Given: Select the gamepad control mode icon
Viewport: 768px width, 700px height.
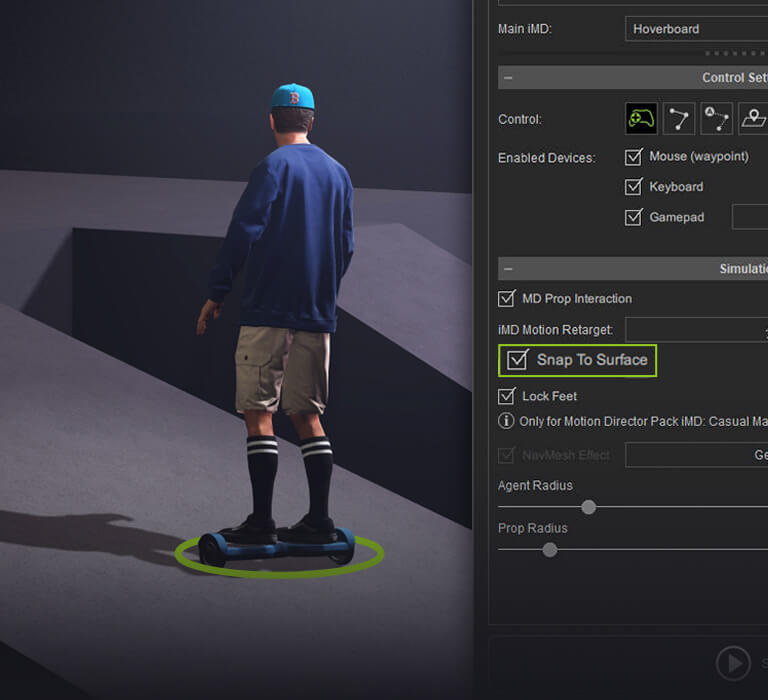Looking at the screenshot, I should tap(641, 119).
